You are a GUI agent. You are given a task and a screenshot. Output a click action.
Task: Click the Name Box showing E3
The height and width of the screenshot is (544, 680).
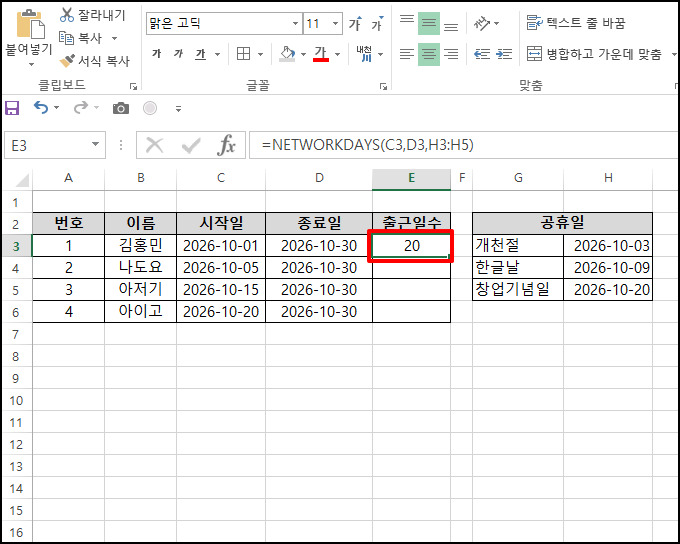click(55, 145)
